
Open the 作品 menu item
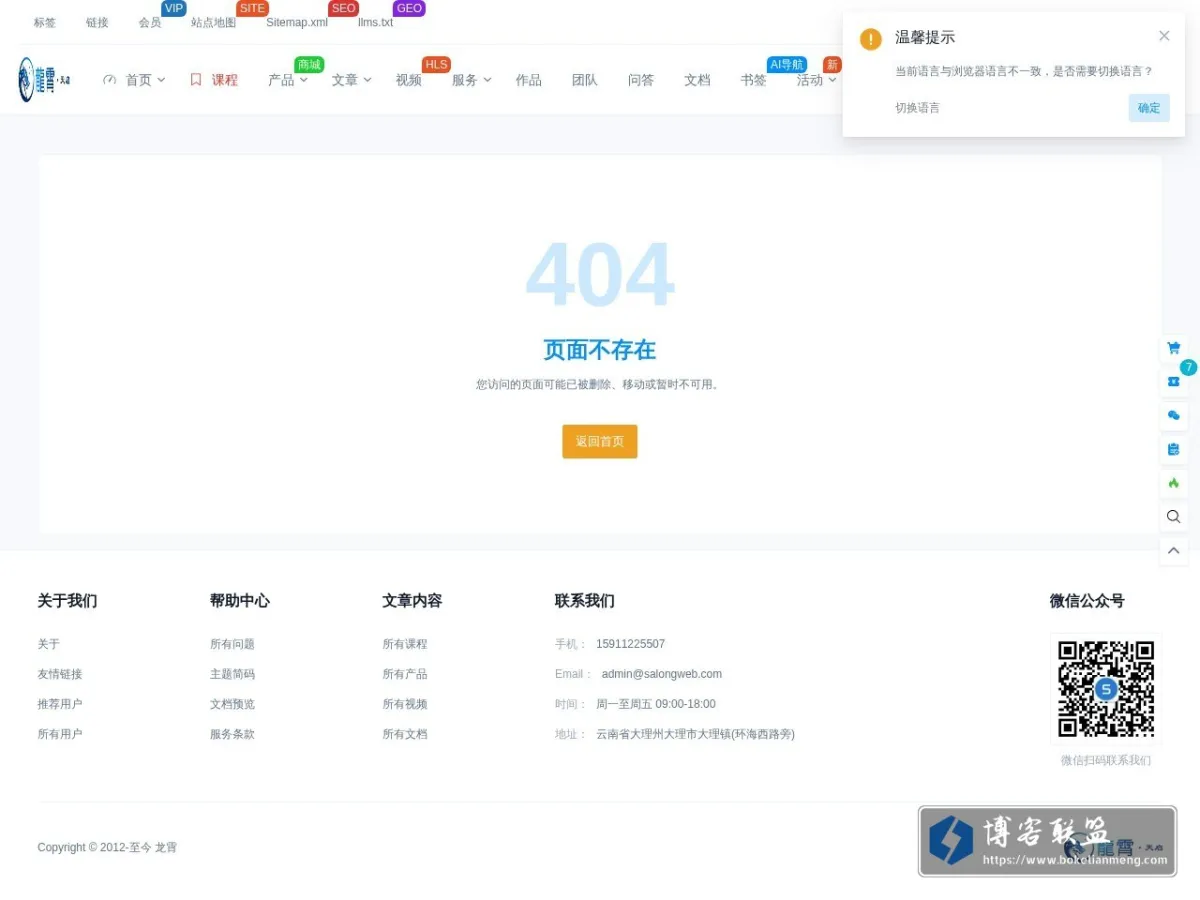pos(529,80)
